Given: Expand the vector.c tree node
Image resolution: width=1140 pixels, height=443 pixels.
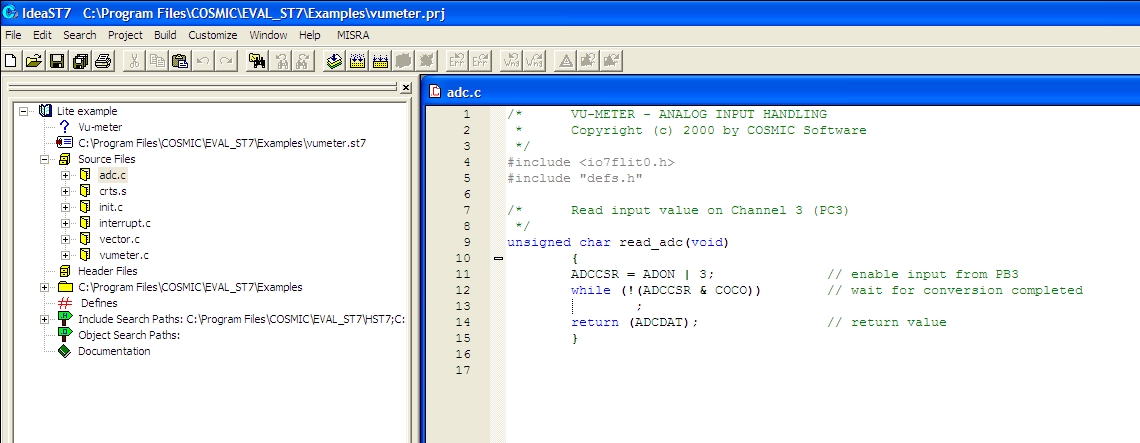Looking at the screenshot, I should pyautogui.click(x=65, y=239).
